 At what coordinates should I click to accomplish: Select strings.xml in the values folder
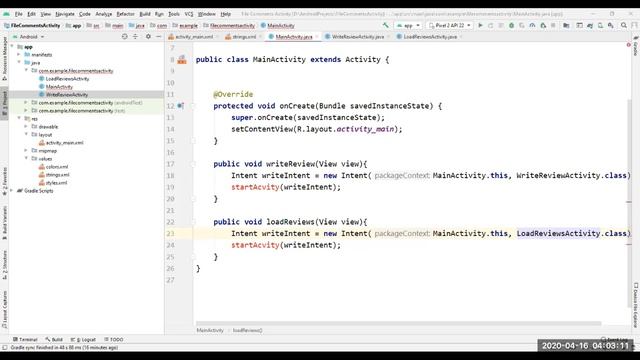[57, 175]
